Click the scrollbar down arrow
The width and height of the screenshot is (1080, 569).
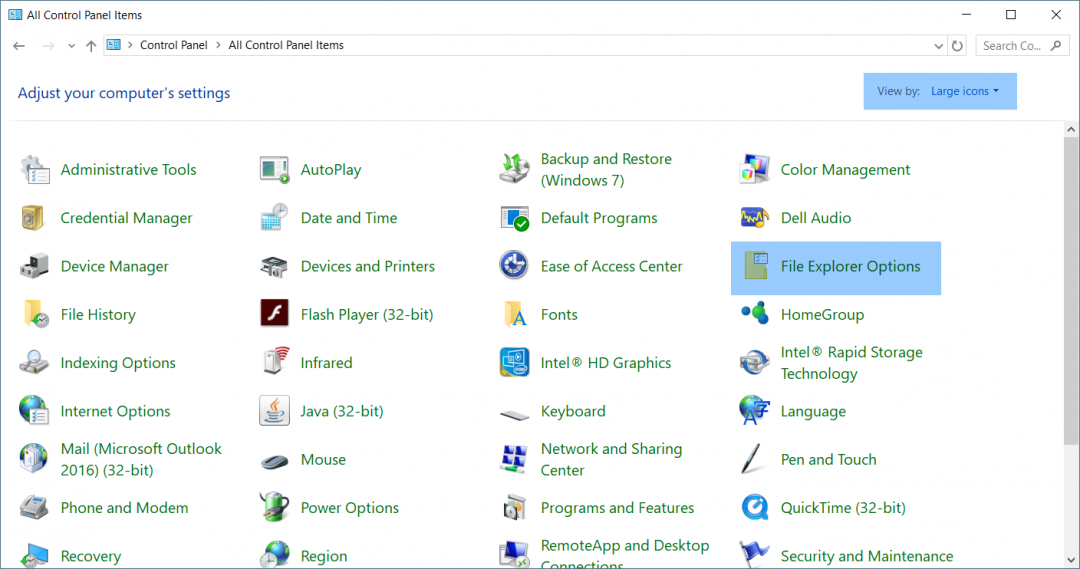click(1070, 560)
